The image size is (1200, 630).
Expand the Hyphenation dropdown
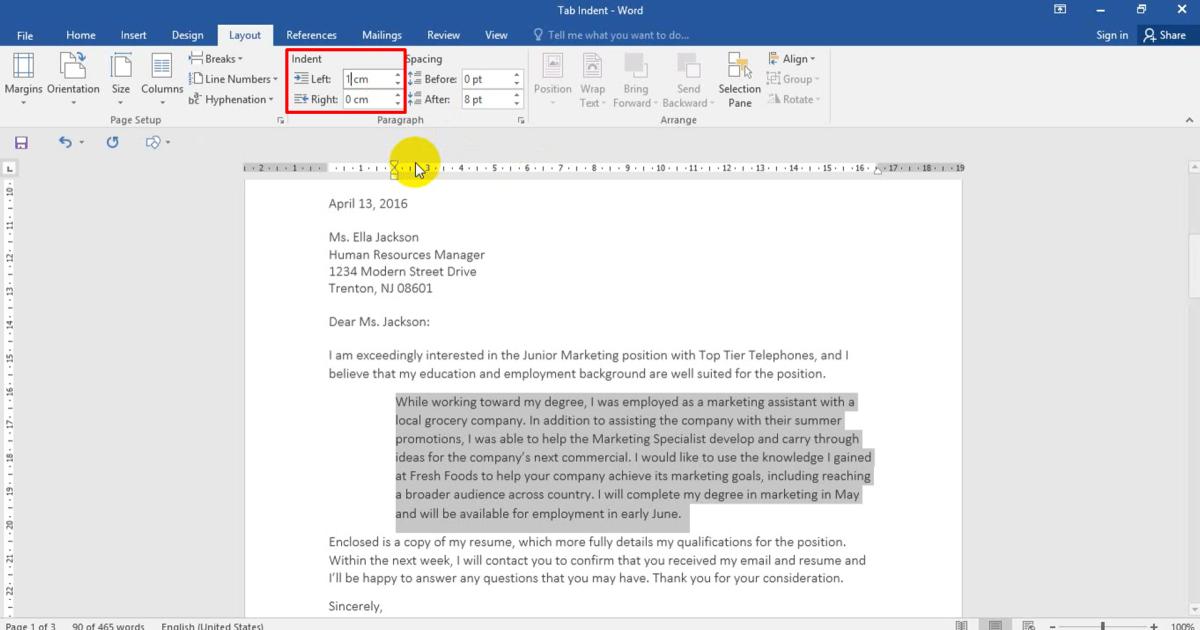pyautogui.click(x=232, y=99)
